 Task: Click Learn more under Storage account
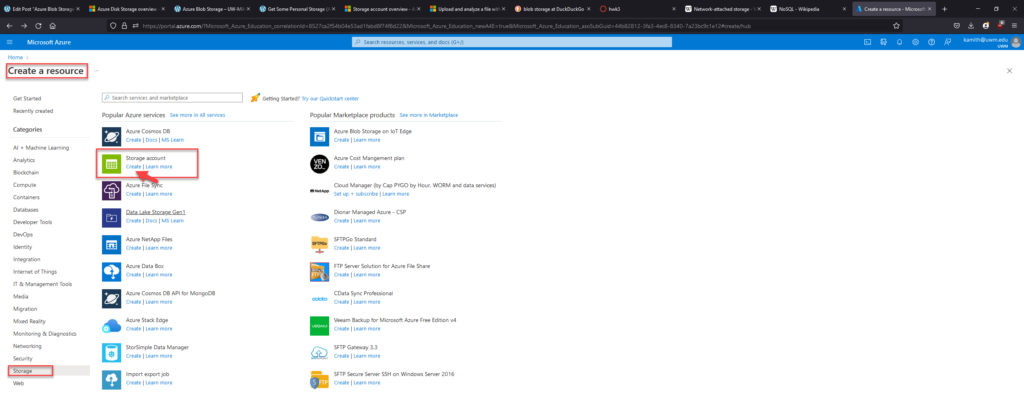pyautogui.click(x=159, y=167)
